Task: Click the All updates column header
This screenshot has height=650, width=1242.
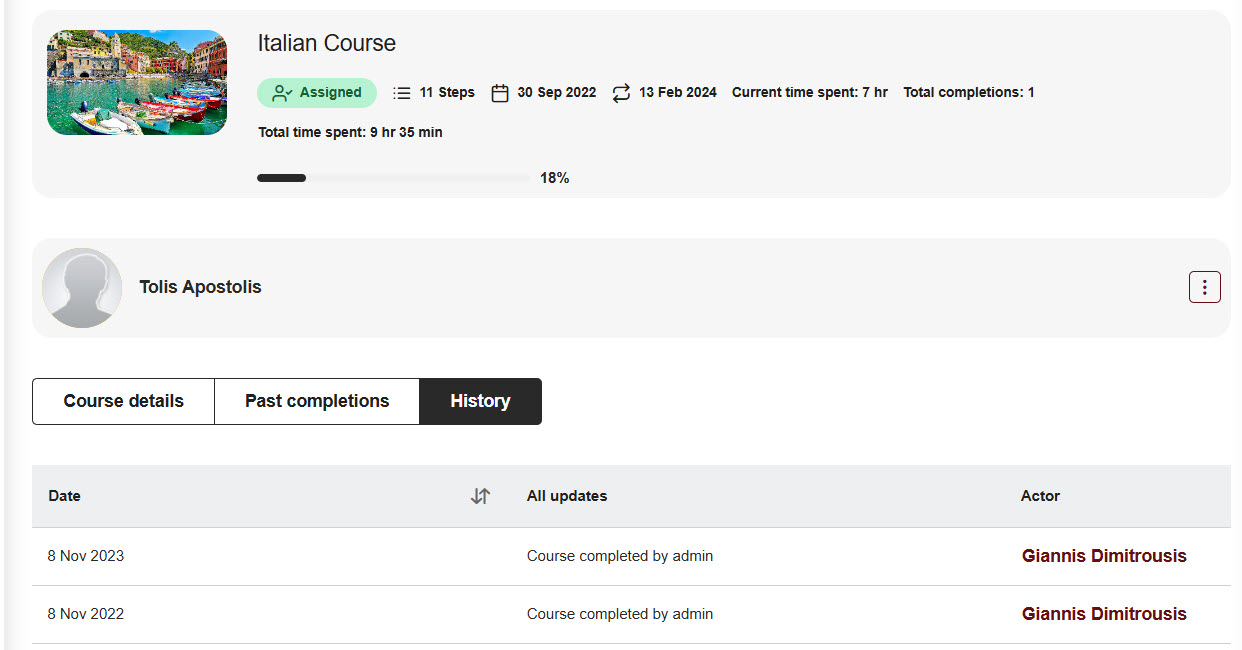Action: (567, 496)
